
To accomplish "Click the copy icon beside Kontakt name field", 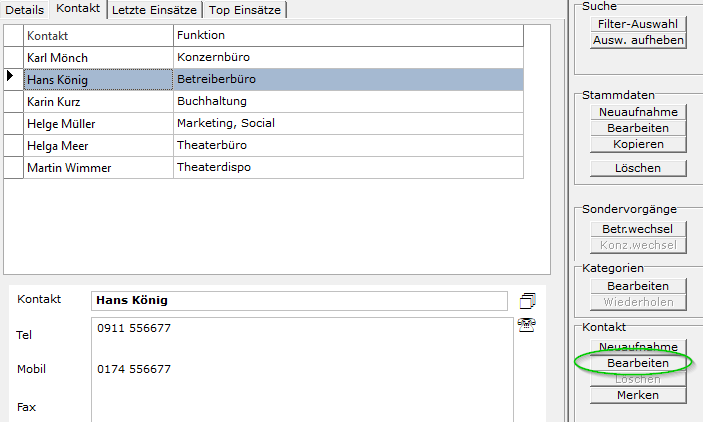I will [x=528, y=300].
